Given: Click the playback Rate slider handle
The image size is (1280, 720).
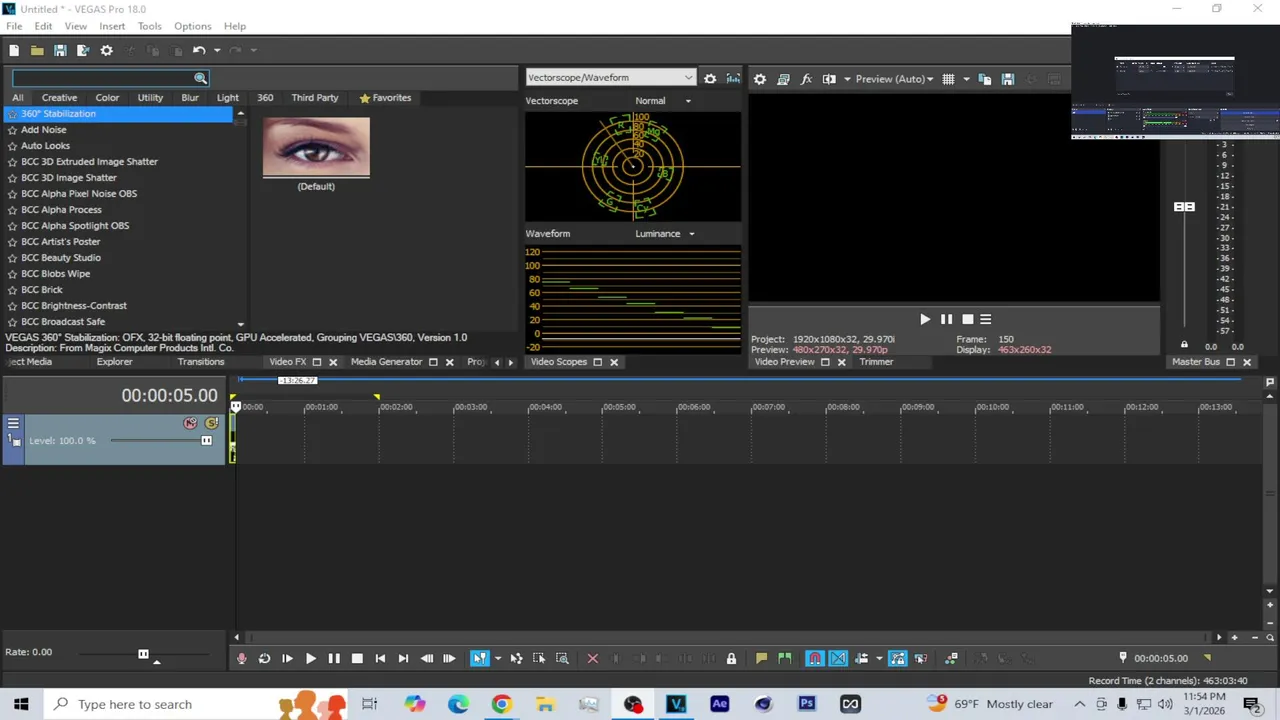Looking at the screenshot, I should click(143, 654).
